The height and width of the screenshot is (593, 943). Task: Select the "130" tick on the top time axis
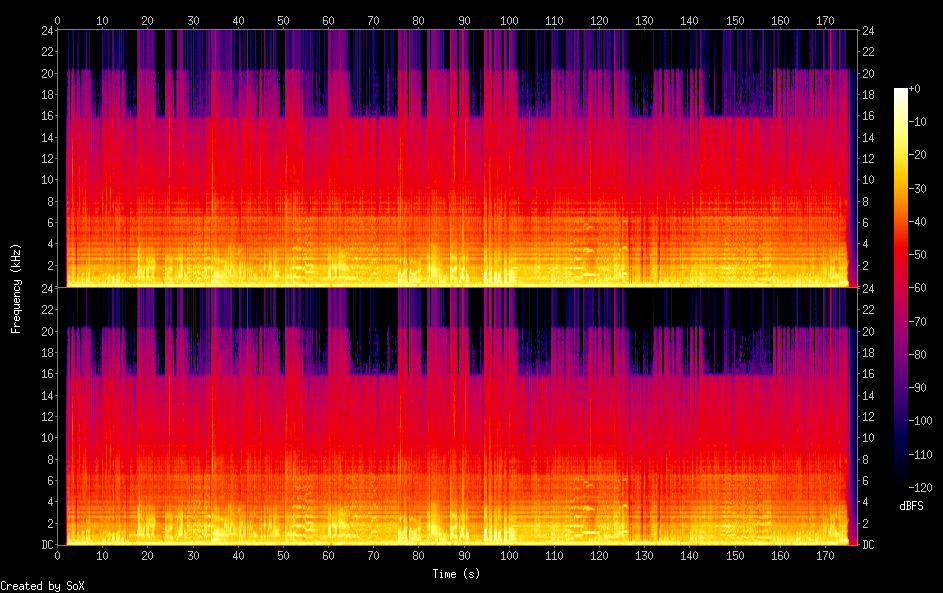[x=644, y=20]
